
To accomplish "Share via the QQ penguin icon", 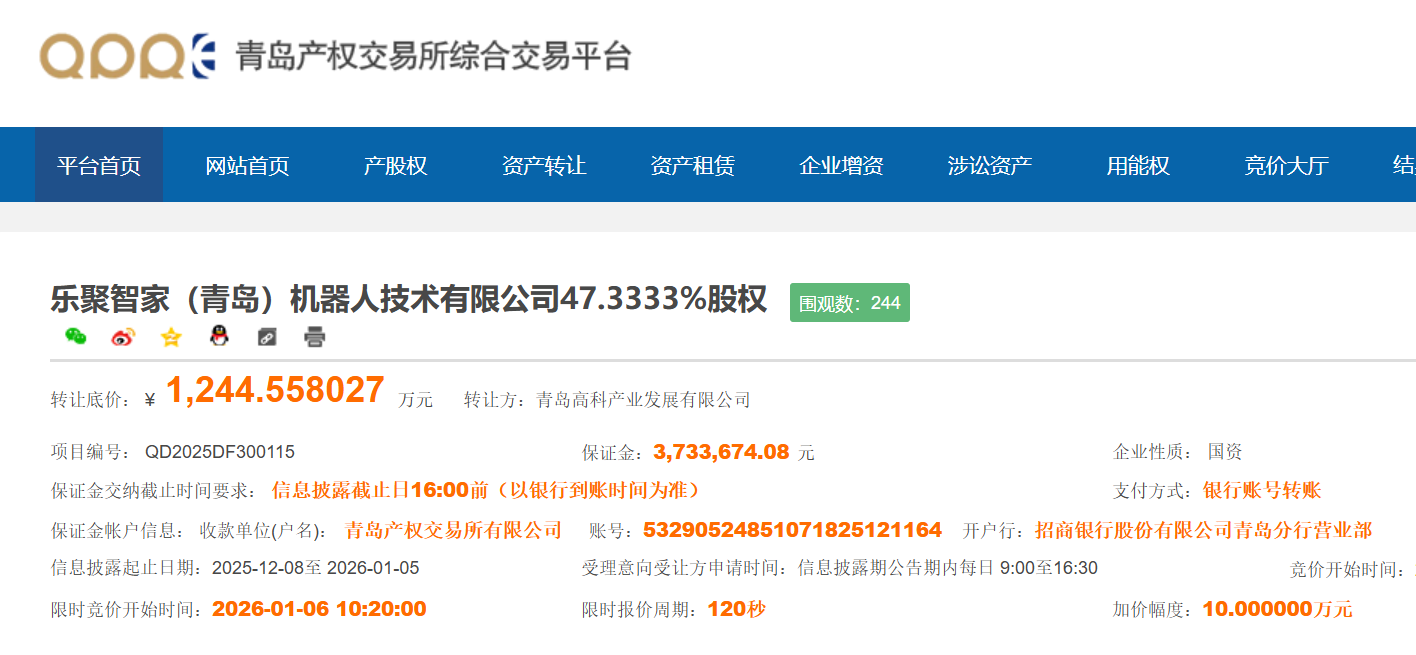I will click(219, 337).
